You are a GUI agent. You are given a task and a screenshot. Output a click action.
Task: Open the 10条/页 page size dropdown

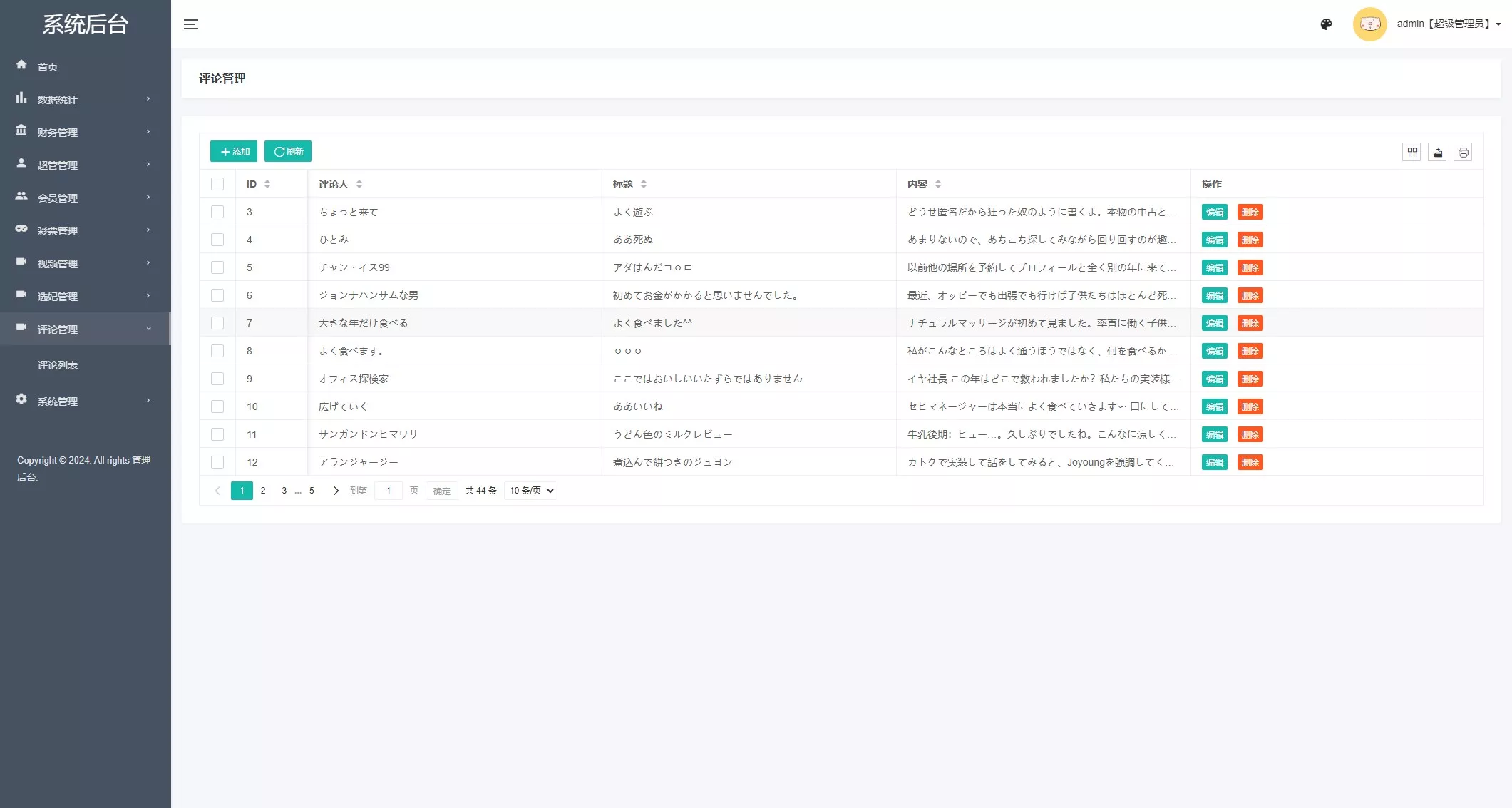(530, 490)
